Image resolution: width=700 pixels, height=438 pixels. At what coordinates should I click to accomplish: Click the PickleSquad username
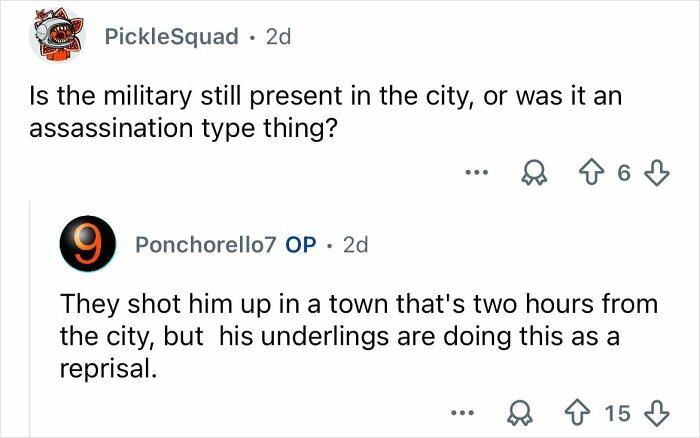click(171, 38)
